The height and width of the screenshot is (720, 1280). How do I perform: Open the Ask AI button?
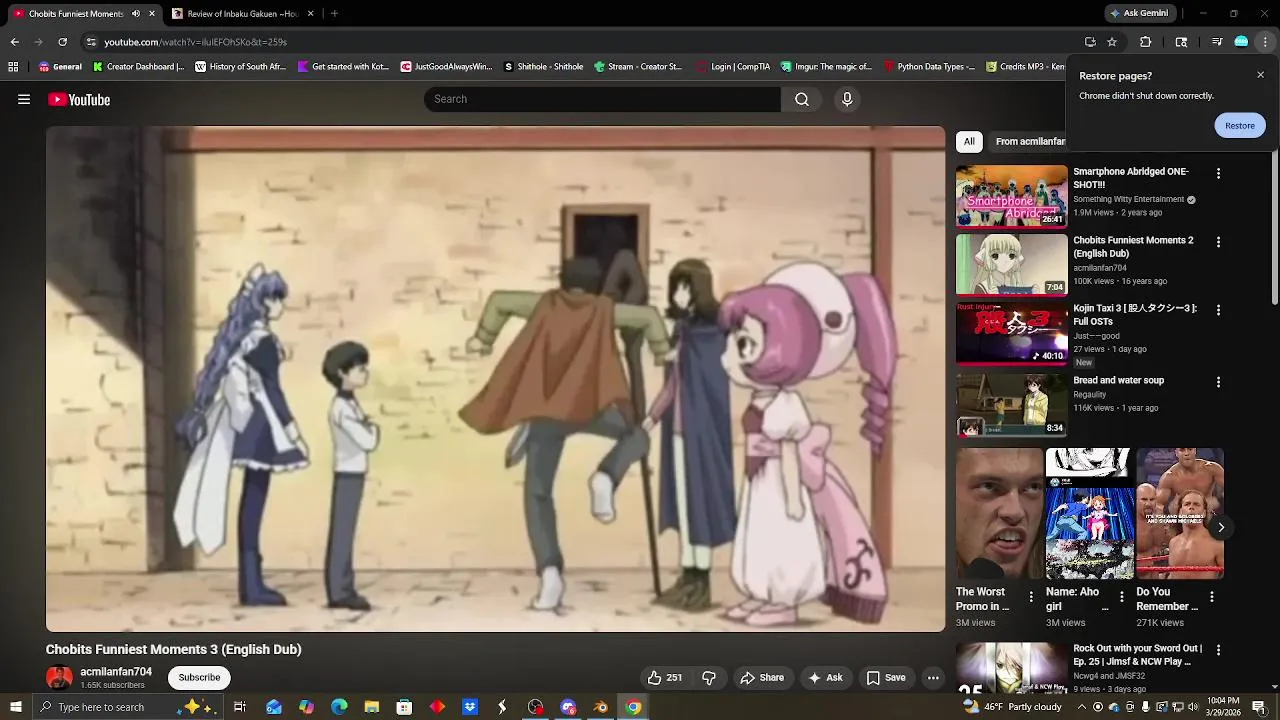(826, 678)
